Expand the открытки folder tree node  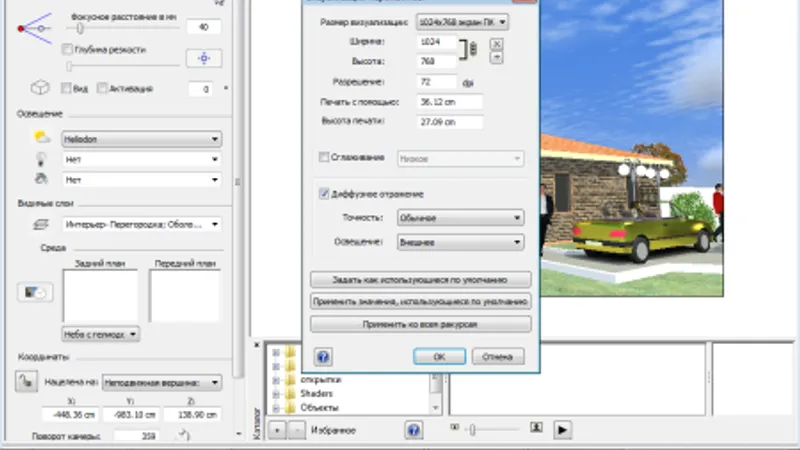276,380
